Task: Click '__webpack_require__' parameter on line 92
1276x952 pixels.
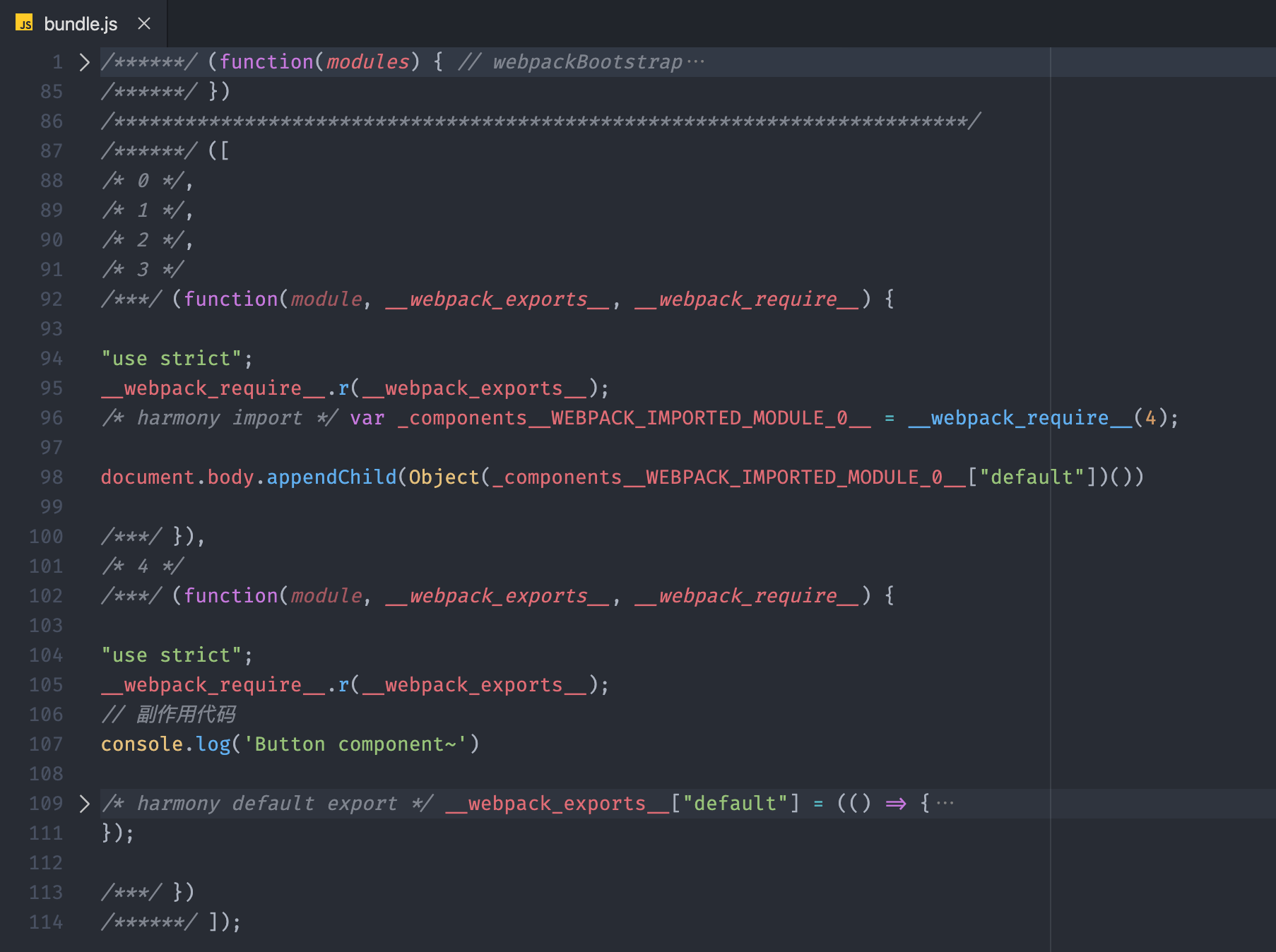Action: [748, 299]
